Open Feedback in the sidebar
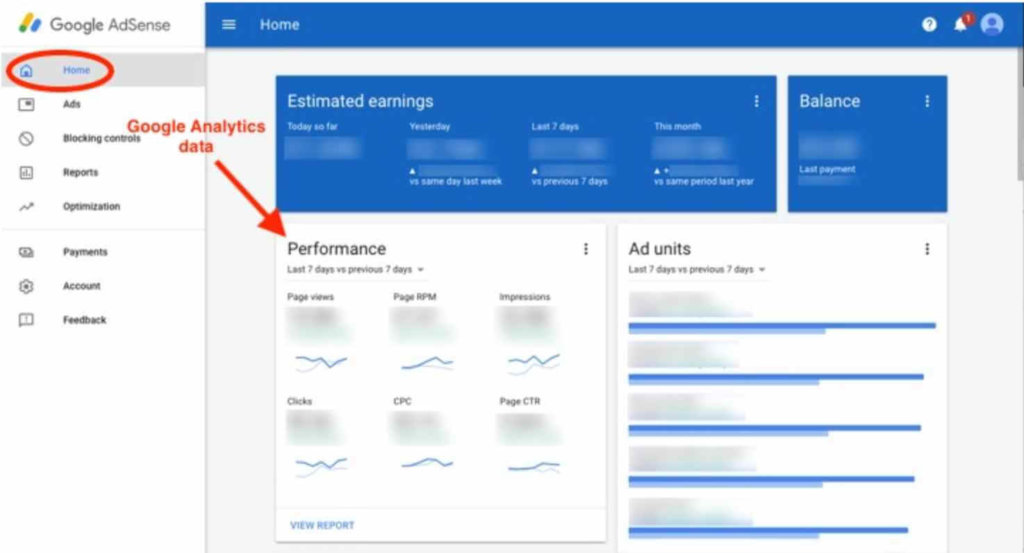Image resolution: width=1024 pixels, height=553 pixels. (84, 320)
